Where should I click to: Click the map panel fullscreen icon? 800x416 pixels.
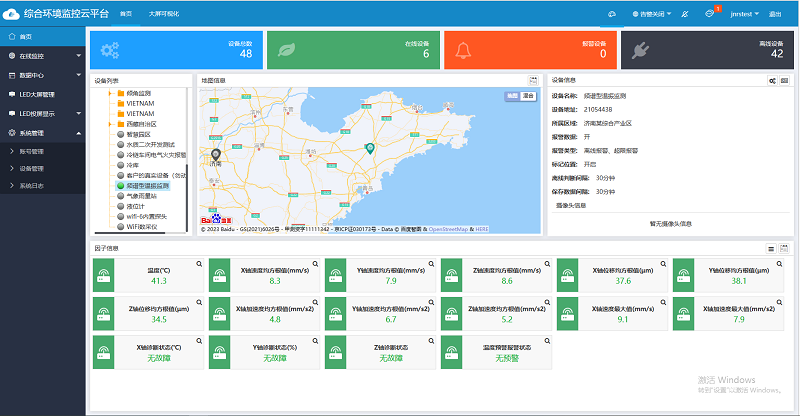click(534, 80)
